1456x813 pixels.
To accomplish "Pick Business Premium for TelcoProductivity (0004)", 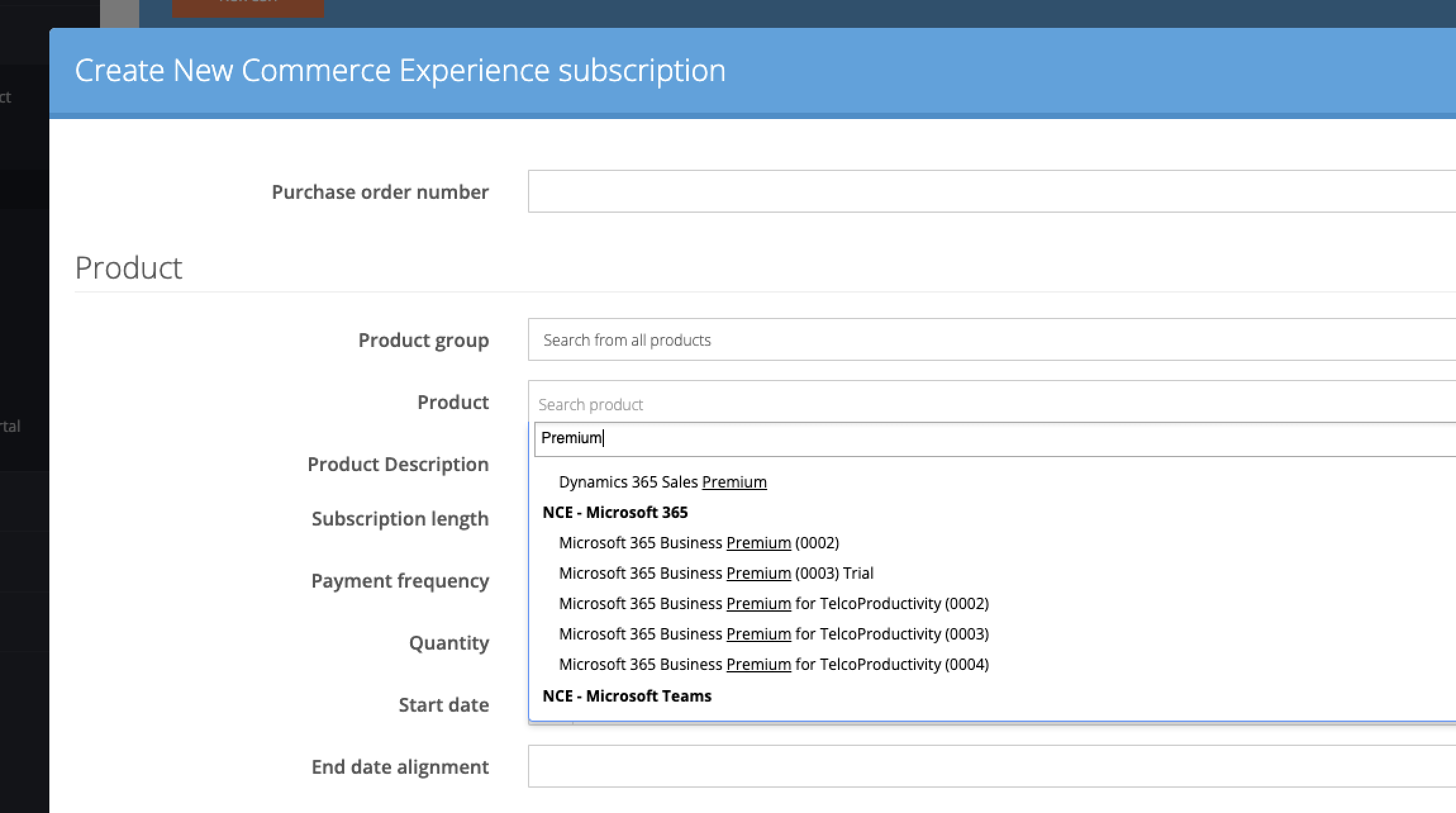I will (x=774, y=664).
